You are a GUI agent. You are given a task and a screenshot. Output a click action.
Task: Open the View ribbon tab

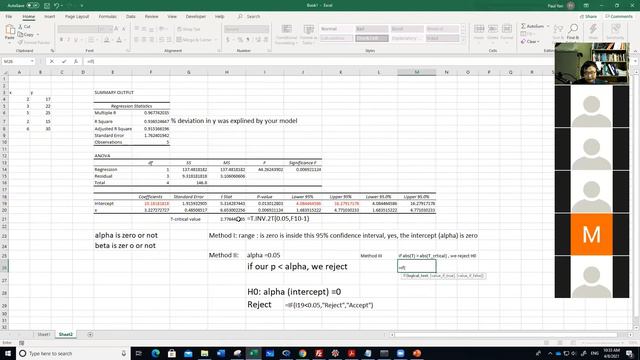172,17
